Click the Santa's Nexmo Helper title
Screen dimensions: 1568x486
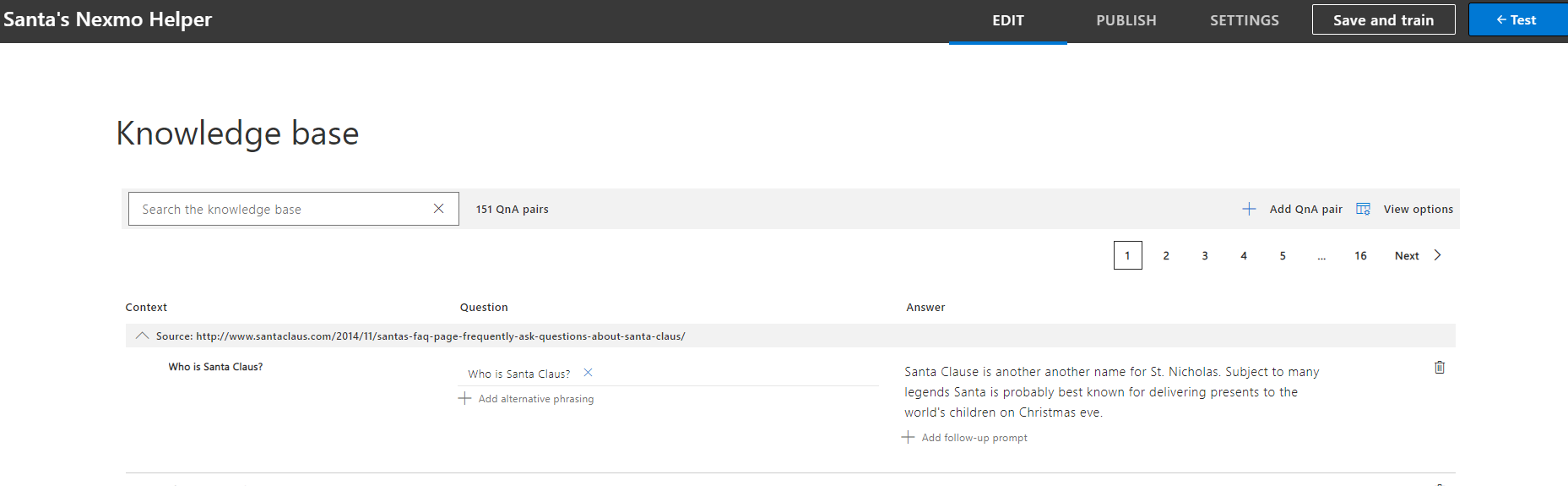click(107, 19)
